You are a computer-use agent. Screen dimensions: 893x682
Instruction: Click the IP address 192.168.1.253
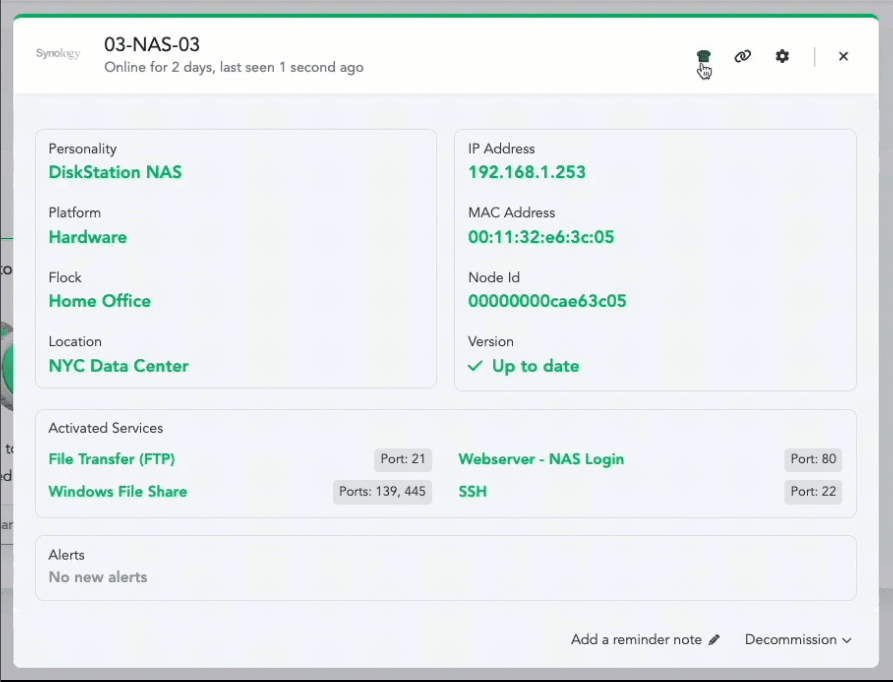(526, 172)
